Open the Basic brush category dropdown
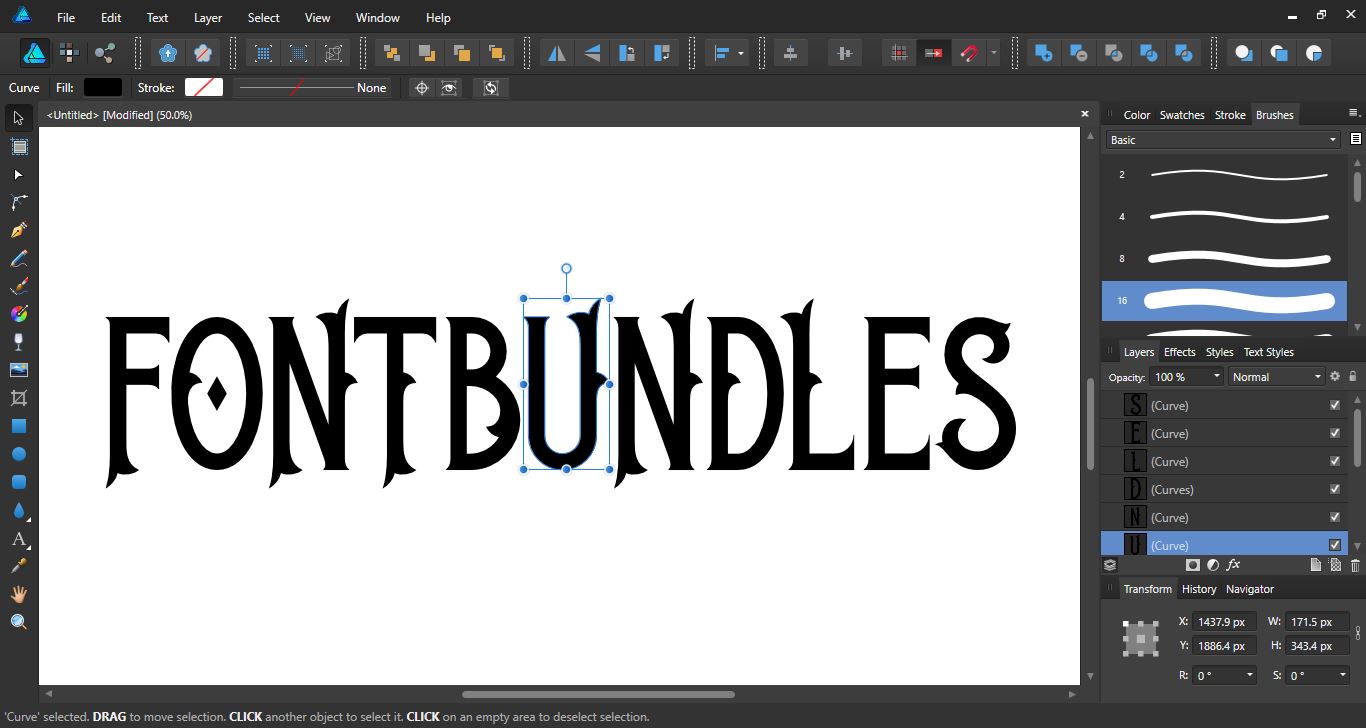The image size is (1366, 728). (1222, 140)
